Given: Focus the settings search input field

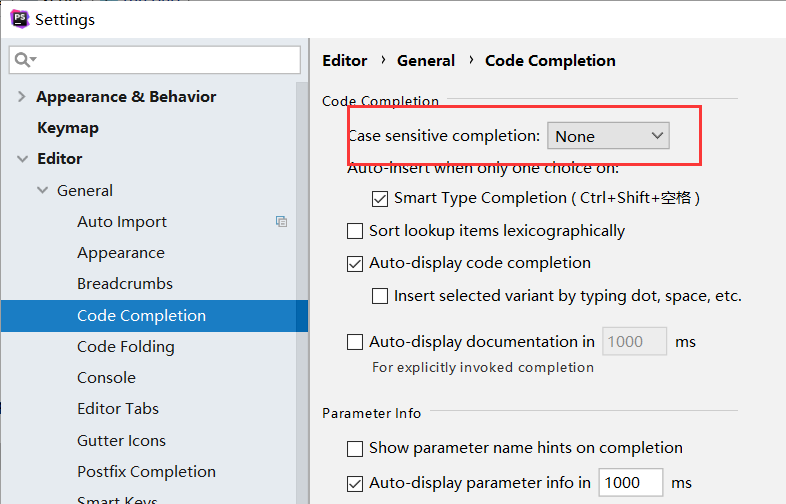Looking at the screenshot, I should (x=154, y=60).
